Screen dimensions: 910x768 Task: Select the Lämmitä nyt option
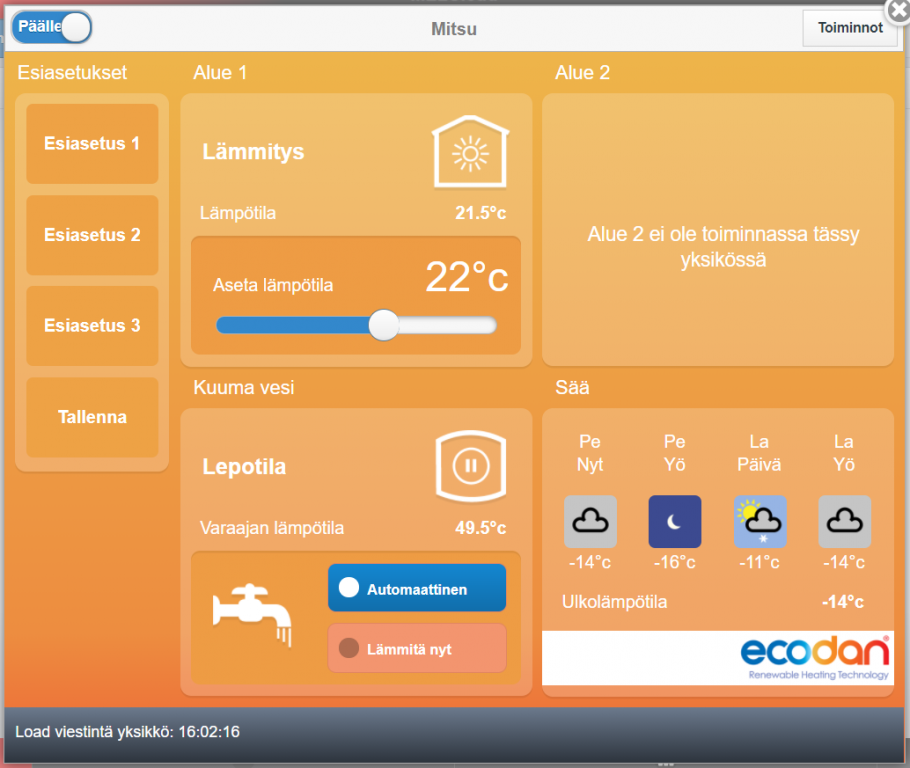[416, 649]
